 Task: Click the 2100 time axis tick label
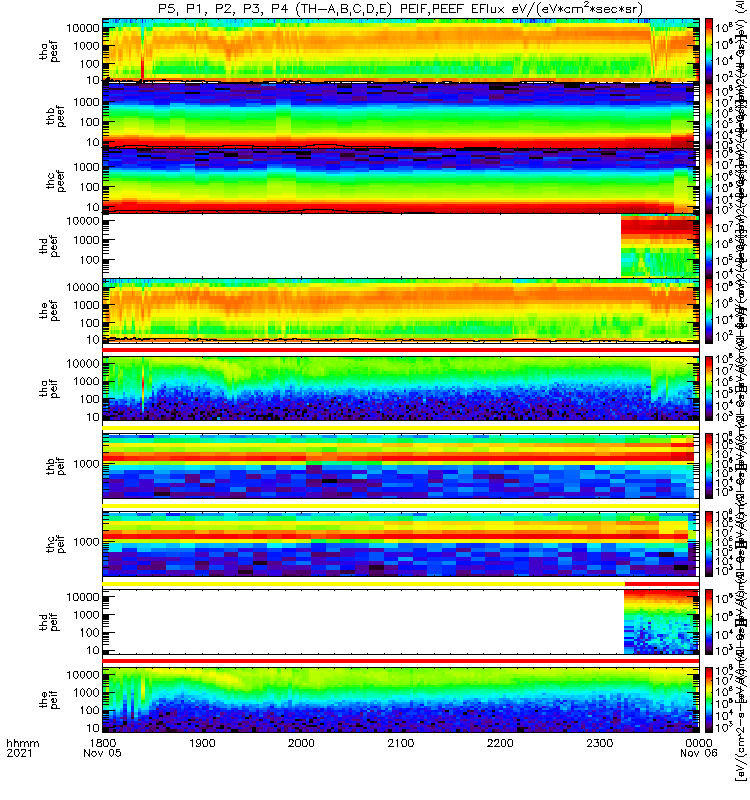(x=401, y=743)
